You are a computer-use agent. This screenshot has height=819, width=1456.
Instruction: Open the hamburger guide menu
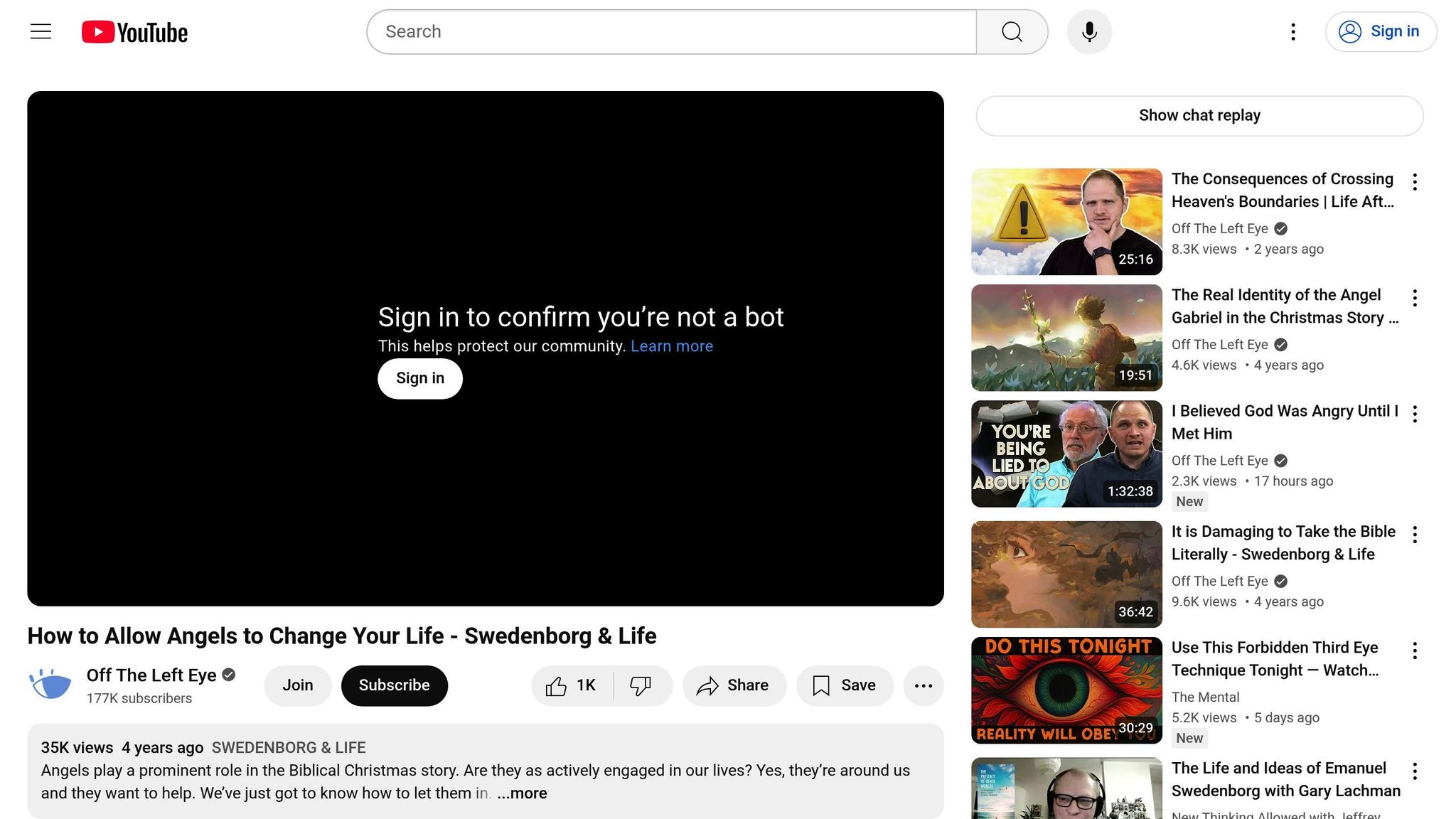coord(41,32)
